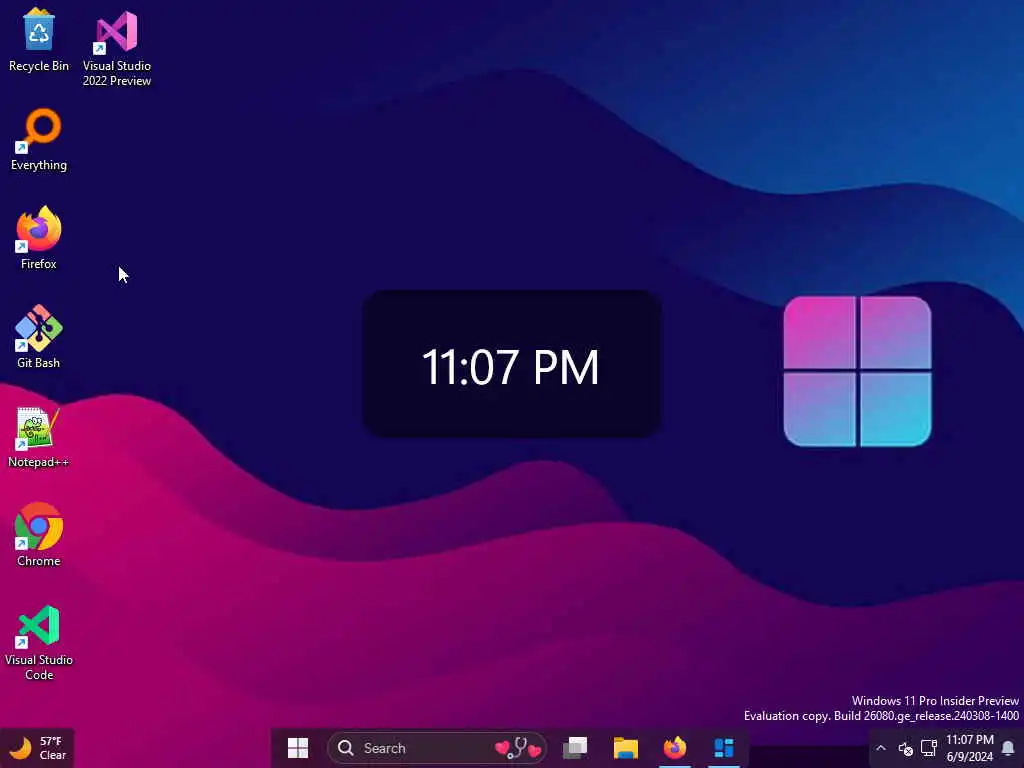The image size is (1024, 768).
Task: Open the muted volume tray icon
Action: coord(905,748)
